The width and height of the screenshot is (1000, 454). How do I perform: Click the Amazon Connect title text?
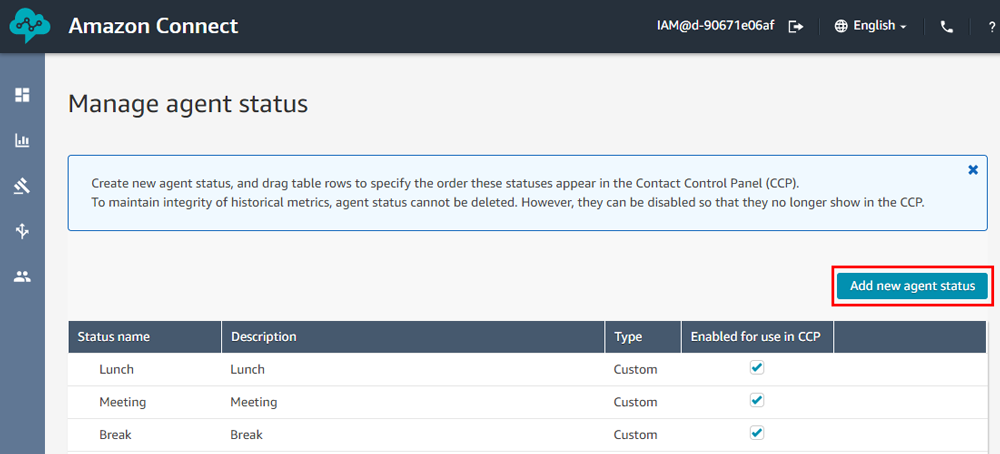tap(153, 26)
